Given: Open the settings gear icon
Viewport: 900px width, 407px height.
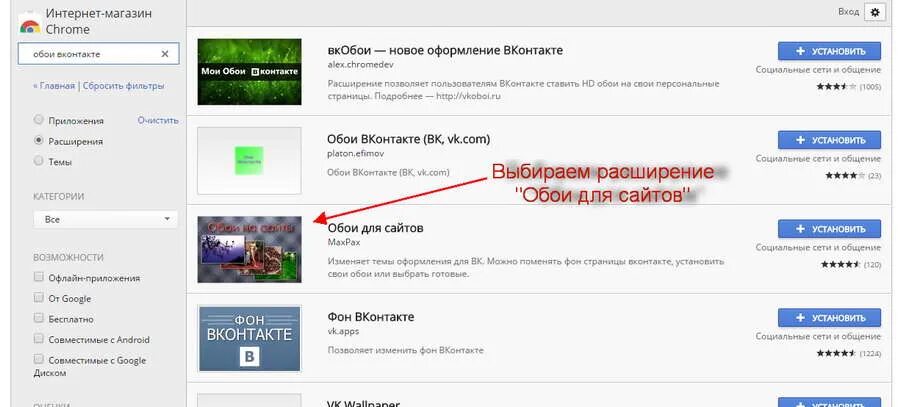Looking at the screenshot, I should pyautogui.click(x=875, y=12).
